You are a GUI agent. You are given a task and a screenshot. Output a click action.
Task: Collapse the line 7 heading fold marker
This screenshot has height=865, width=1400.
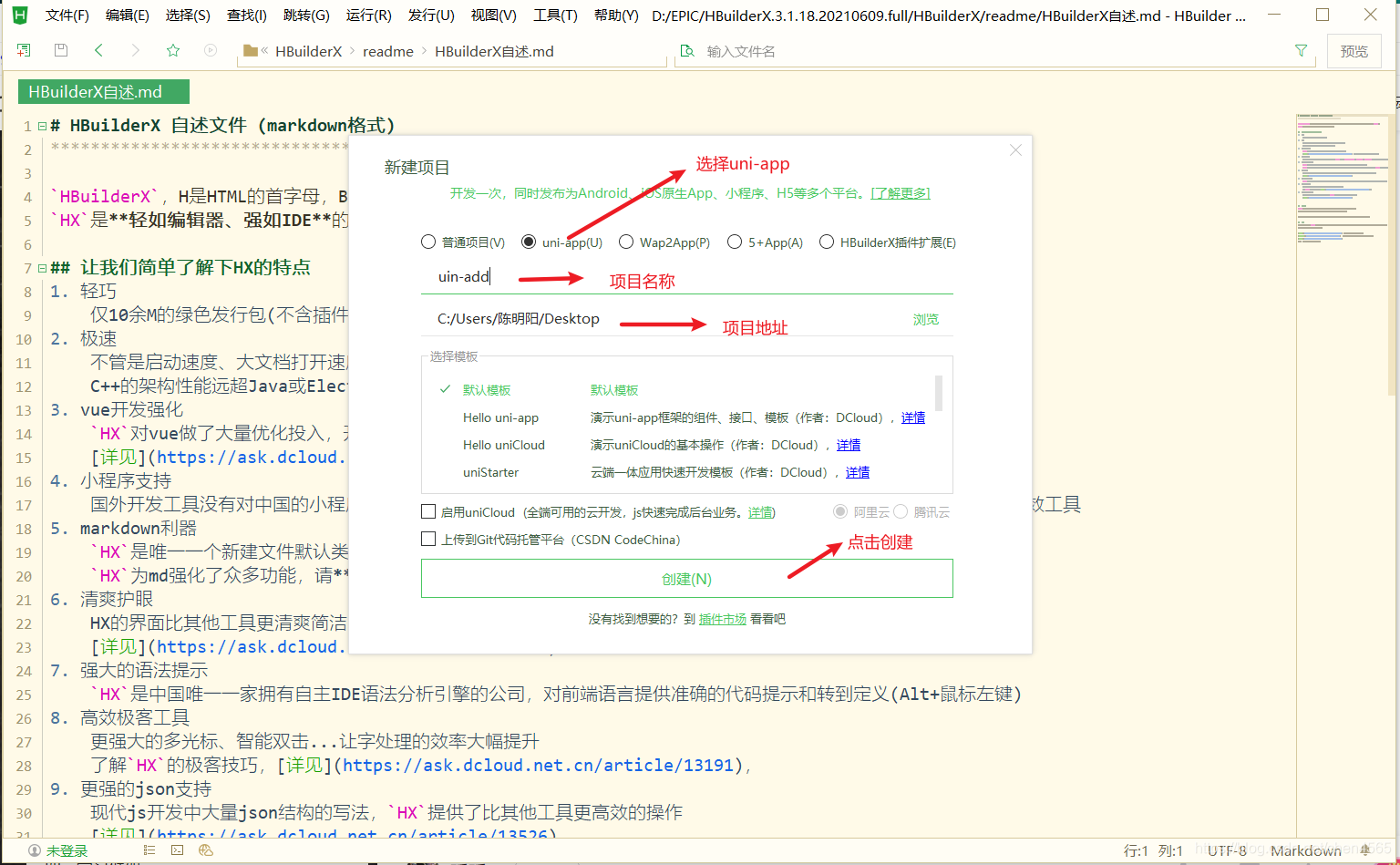[43, 268]
